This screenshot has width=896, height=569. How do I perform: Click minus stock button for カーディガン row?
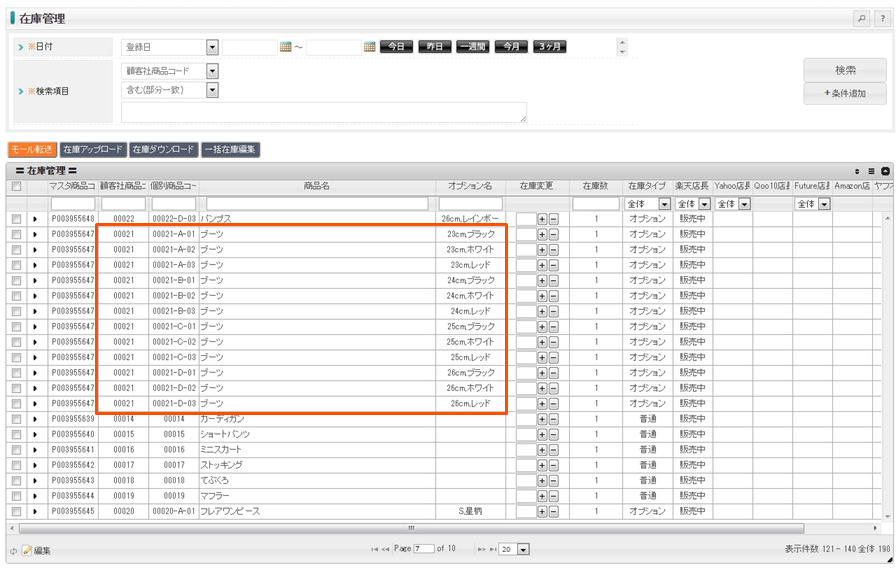[x=554, y=419]
